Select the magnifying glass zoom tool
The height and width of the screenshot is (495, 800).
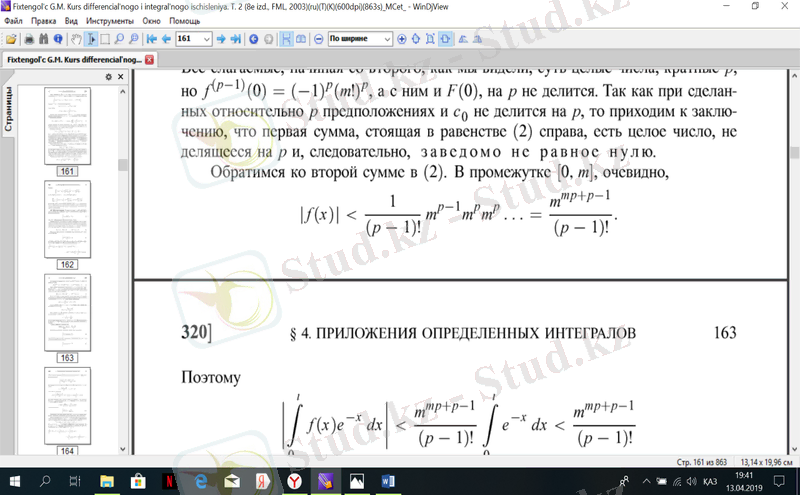(x=119, y=39)
